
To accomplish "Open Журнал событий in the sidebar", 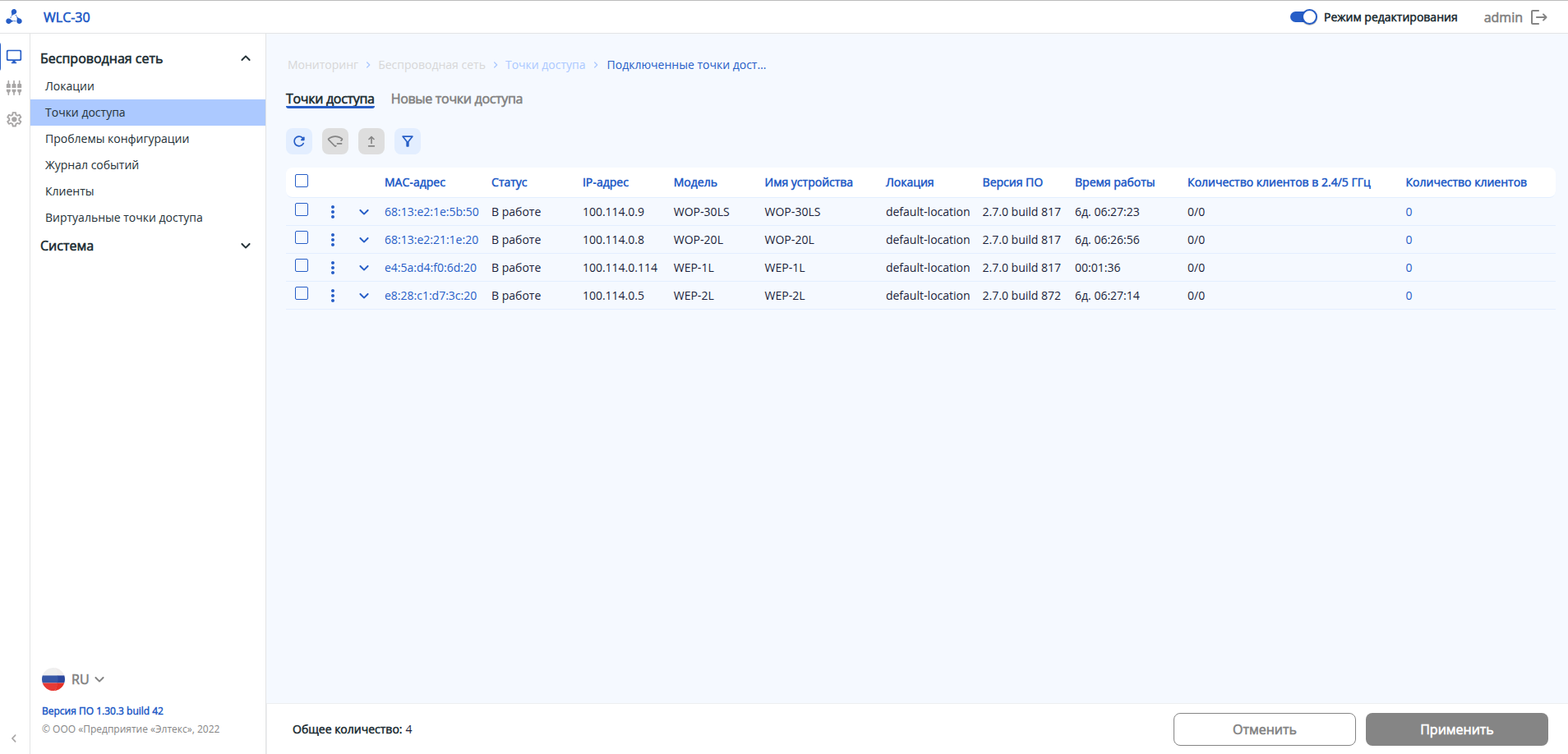I will coord(92,165).
